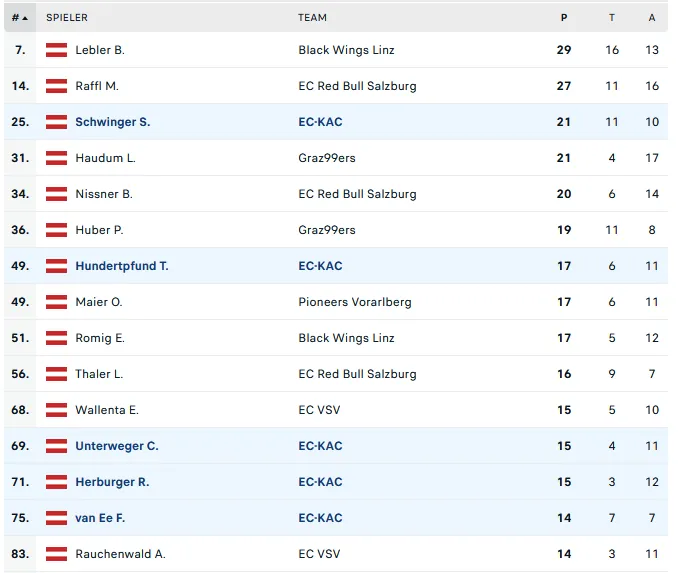Open EC-KAC team link for Schwinger

pyautogui.click(x=320, y=122)
